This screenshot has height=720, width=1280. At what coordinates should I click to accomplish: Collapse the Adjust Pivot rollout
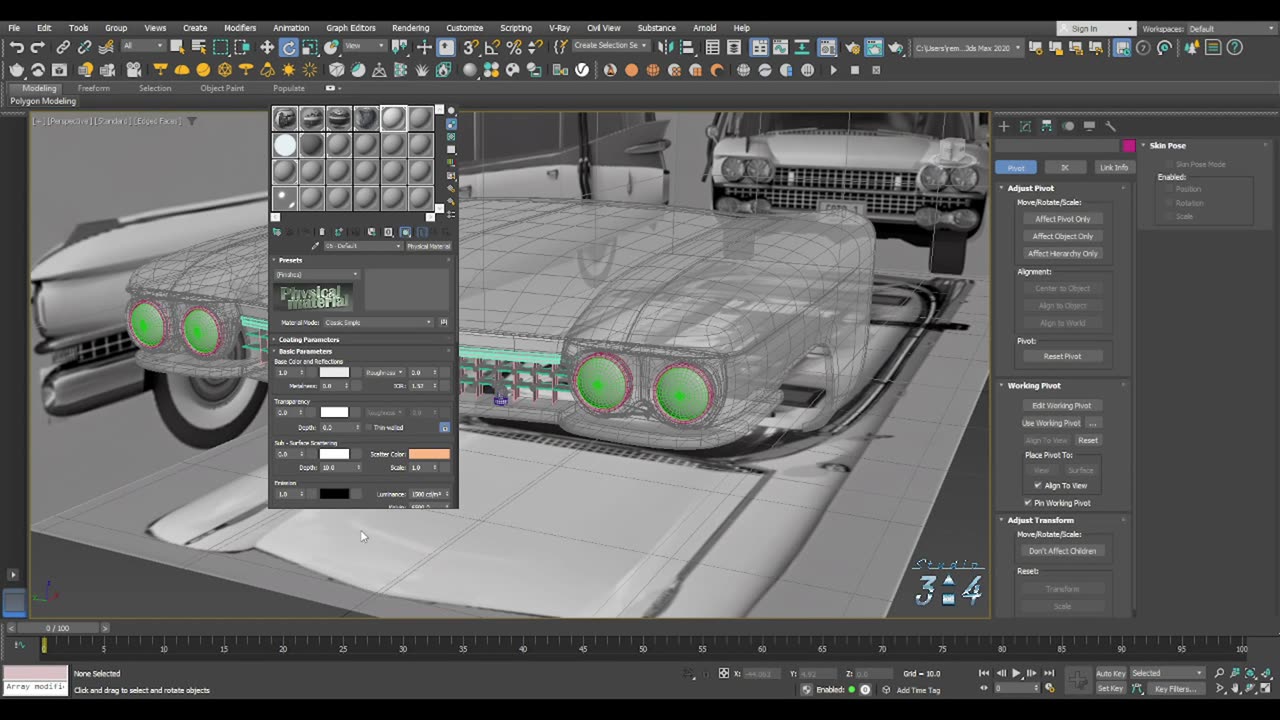click(1030, 188)
